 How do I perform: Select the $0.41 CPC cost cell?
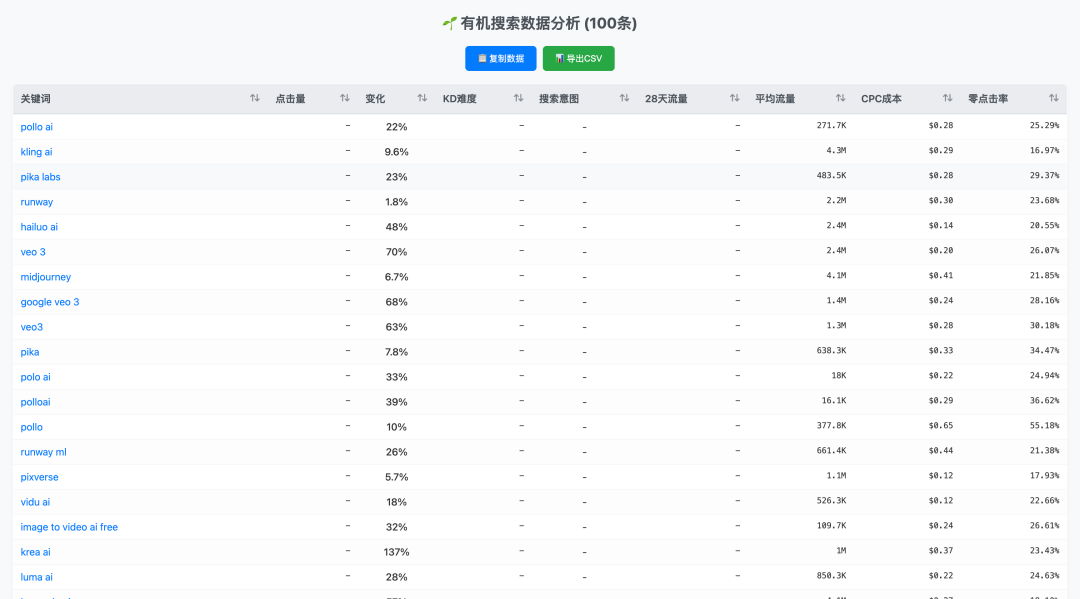click(x=941, y=275)
